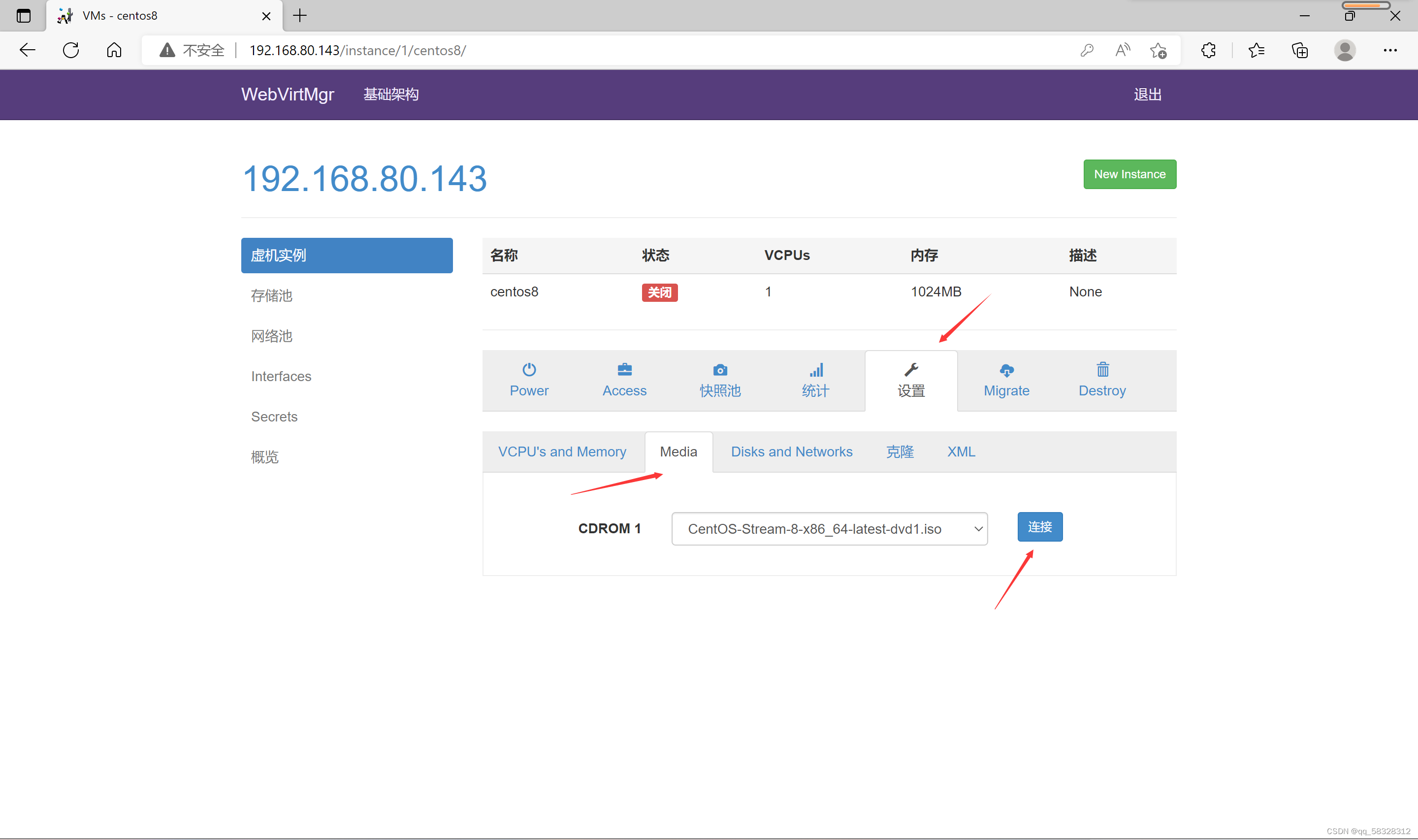Open 存储池 storage pool in sidebar
This screenshot has height=840, width=1418.
(x=272, y=295)
